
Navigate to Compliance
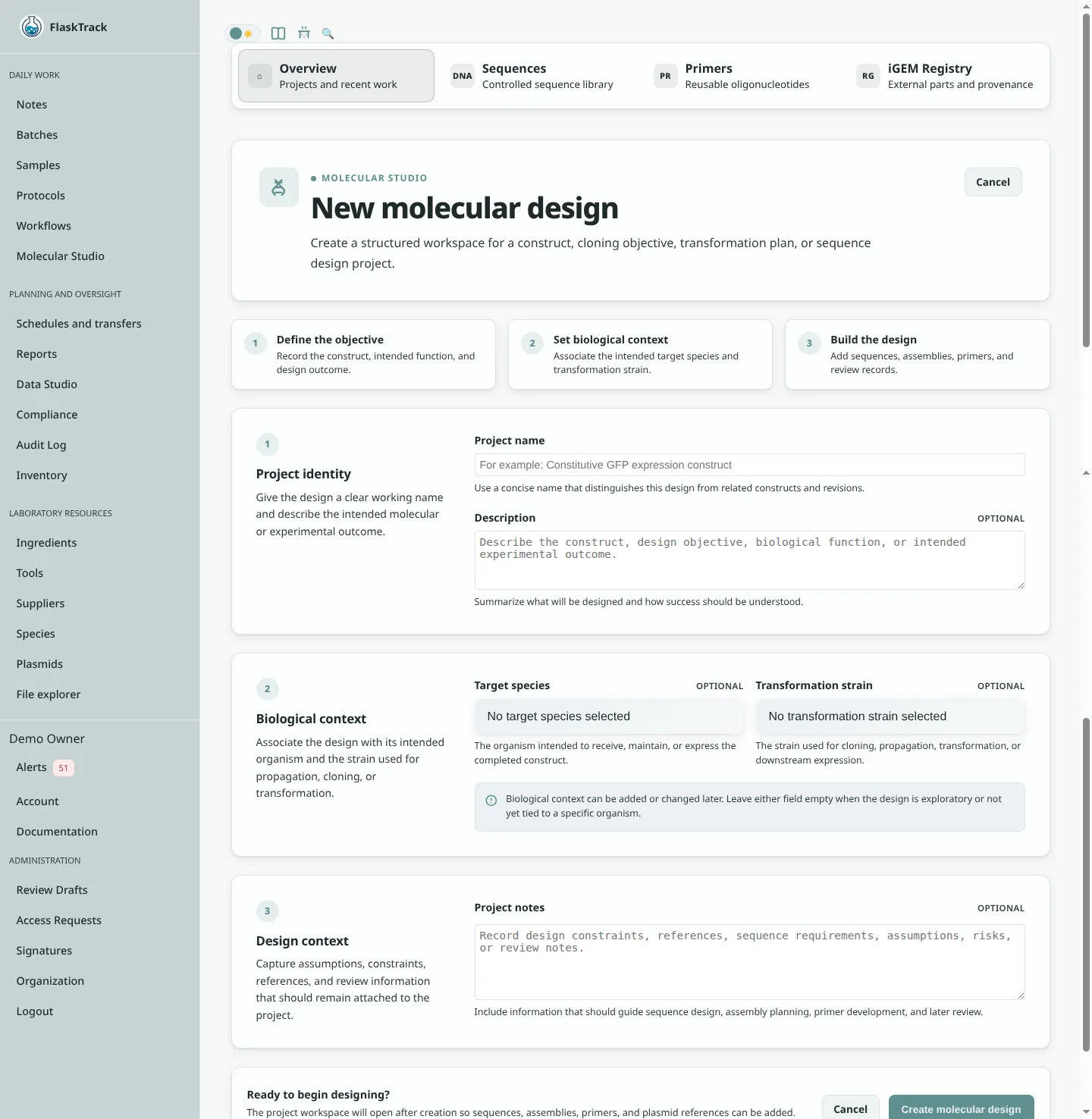[x=47, y=415]
